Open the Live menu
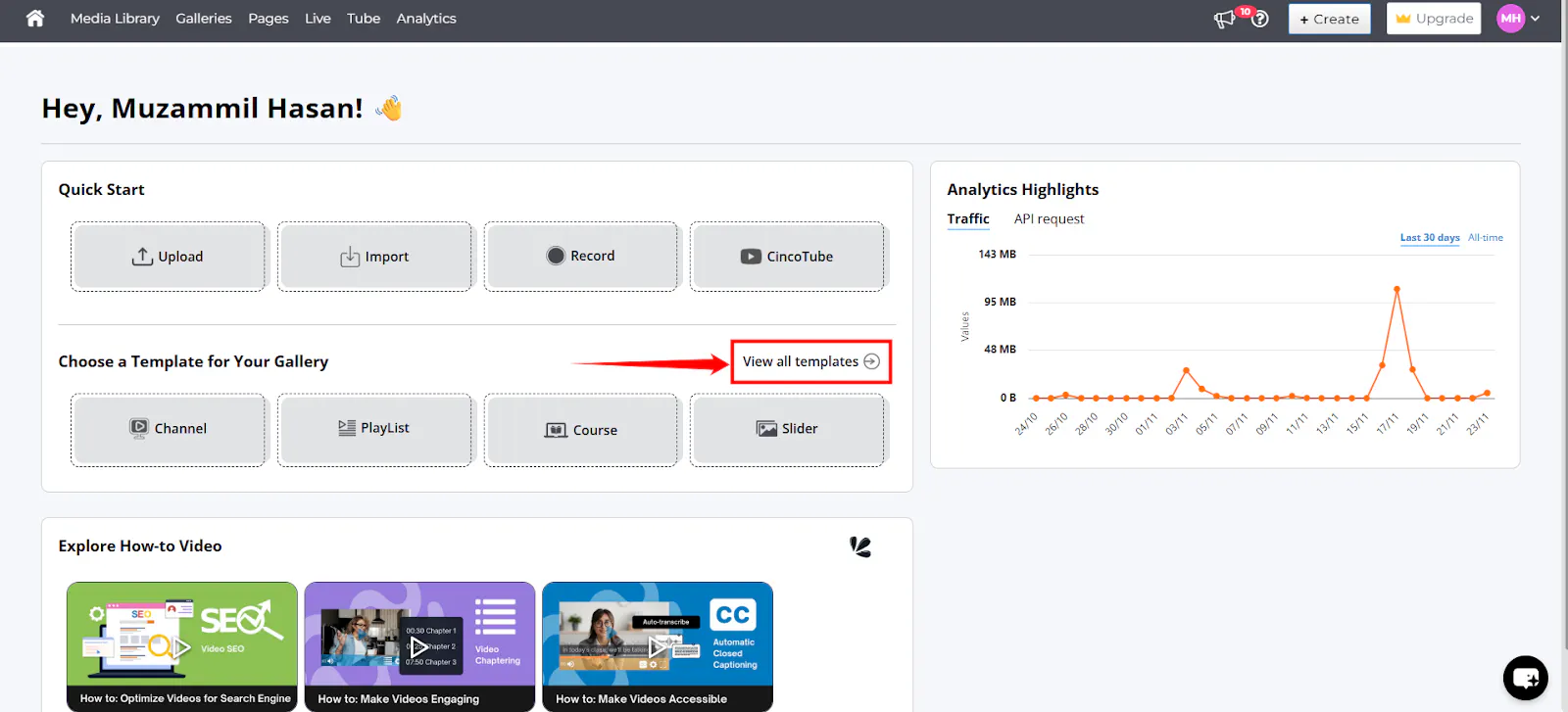This screenshot has height=712, width=1568. (318, 19)
